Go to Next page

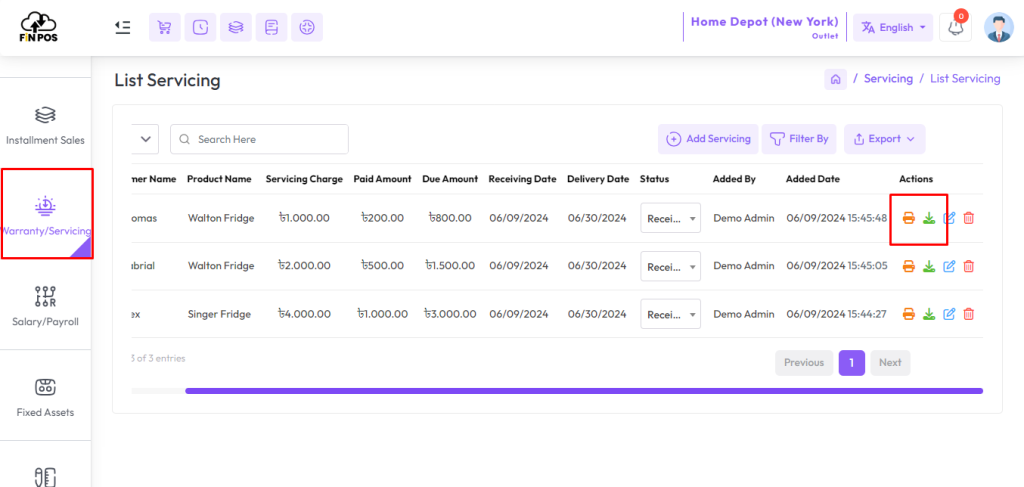coord(889,362)
